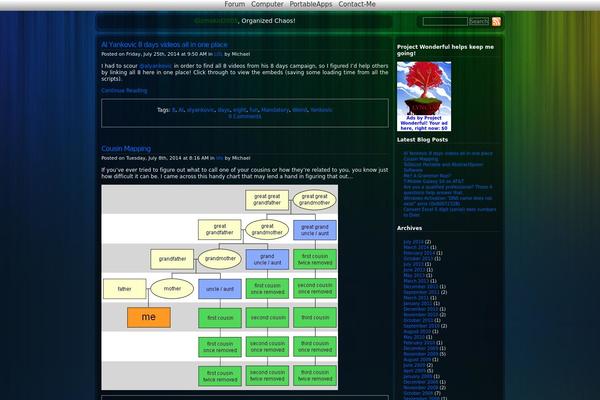The image size is (600, 400).
Task: Open the 'days' tag link
Action: coord(223,110)
